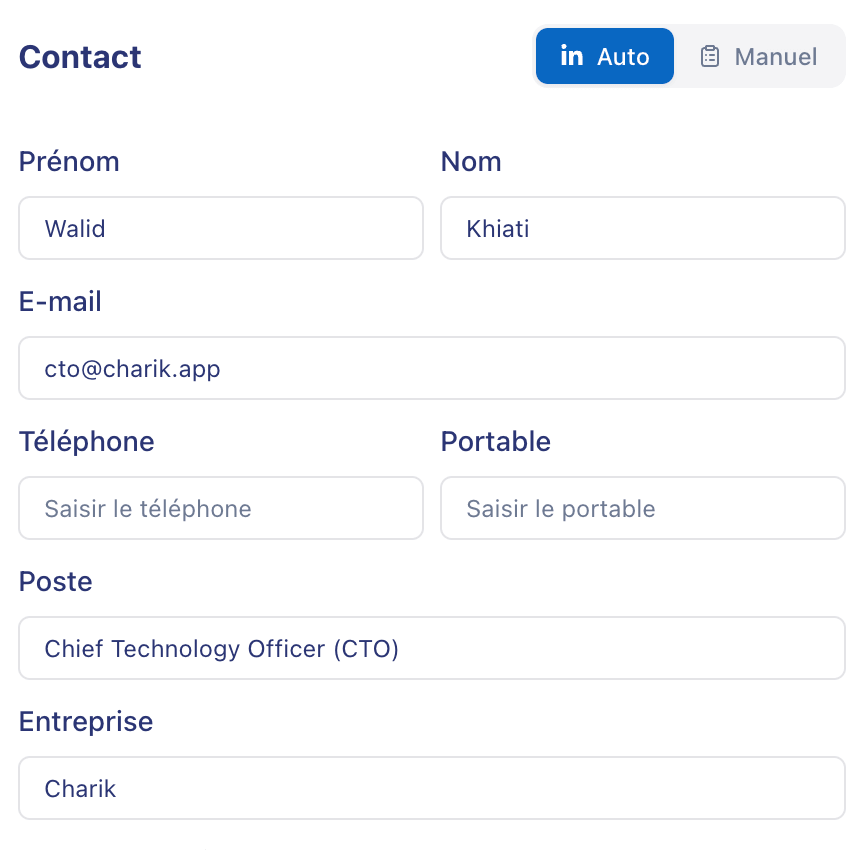
Task: Click the clipboard icon beside Manuel
Action: point(710,56)
